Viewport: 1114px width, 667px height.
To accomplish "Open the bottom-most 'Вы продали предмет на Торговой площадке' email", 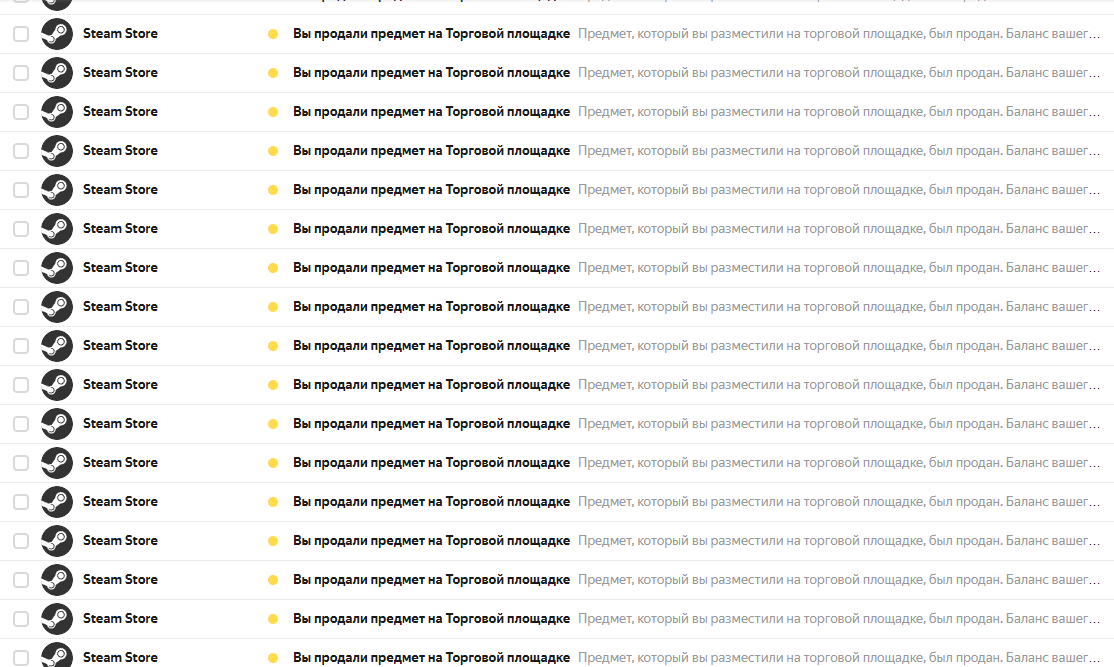I will 431,658.
